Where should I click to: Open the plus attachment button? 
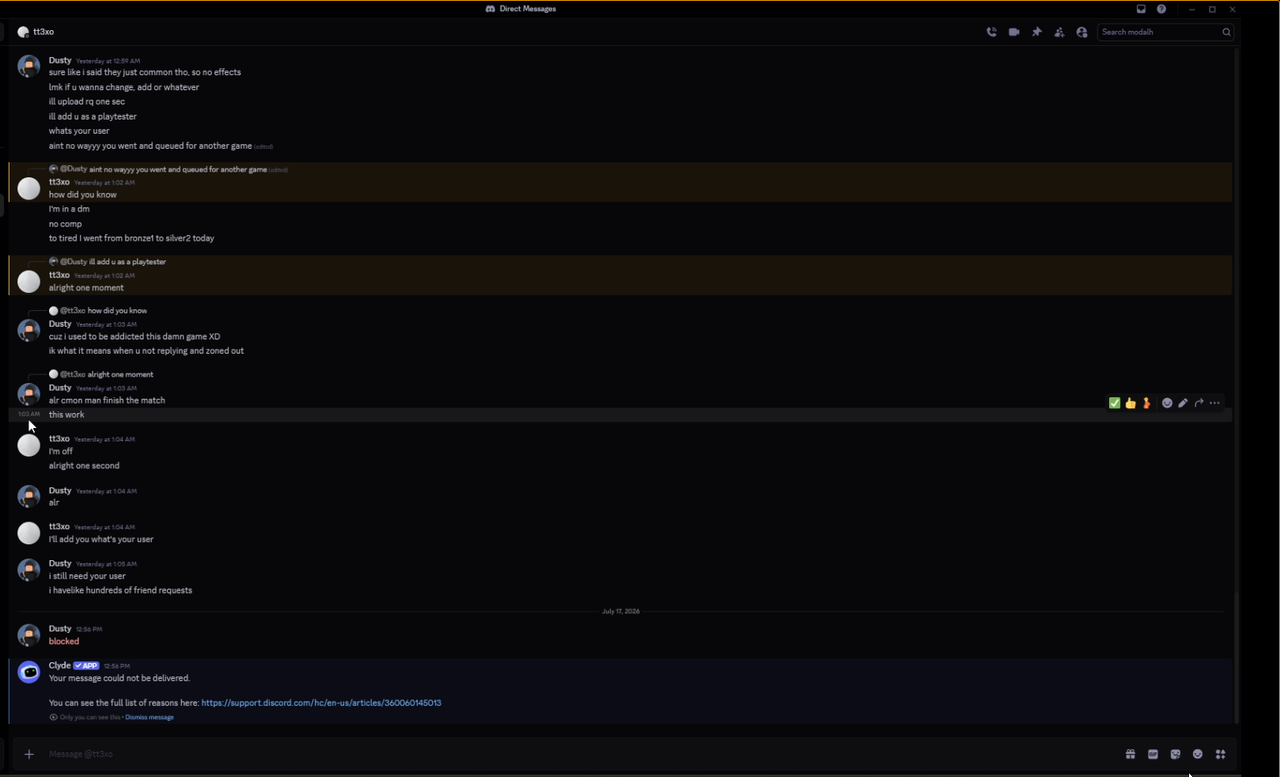[x=29, y=754]
